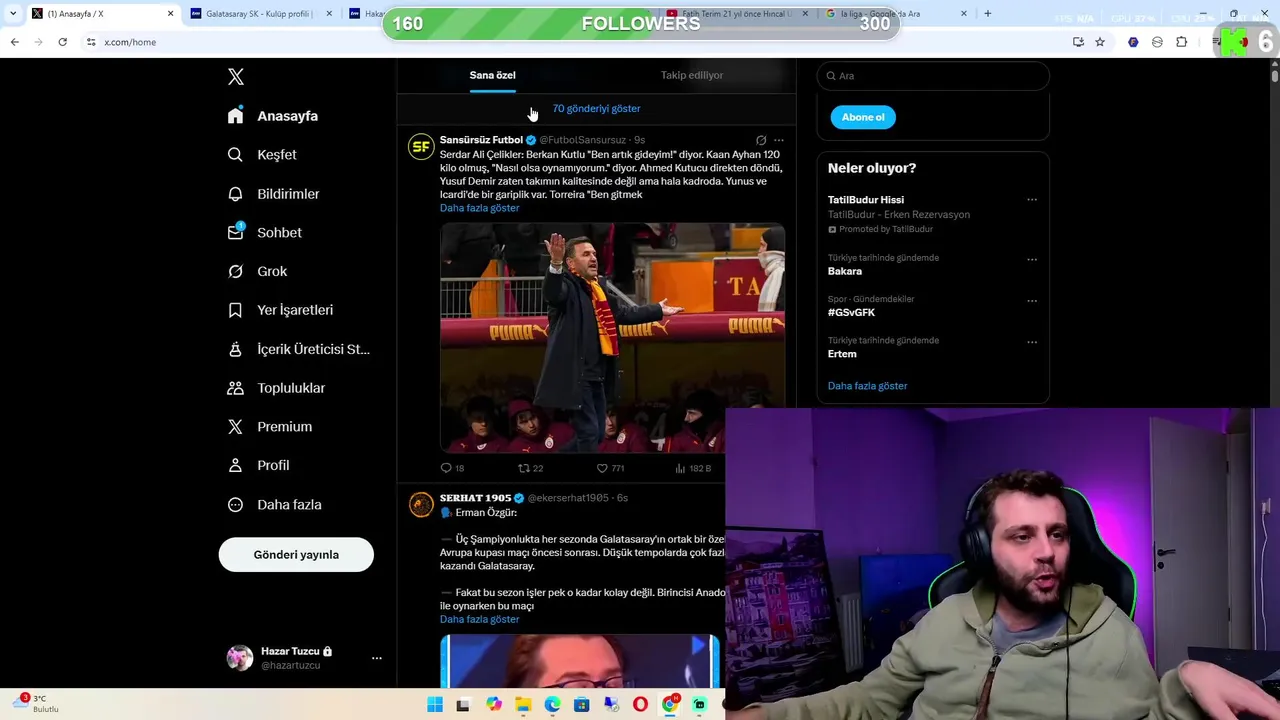The height and width of the screenshot is (720, 1280).
Task: Show more trends under Neler oluyor
Action: tap(867, 386)
